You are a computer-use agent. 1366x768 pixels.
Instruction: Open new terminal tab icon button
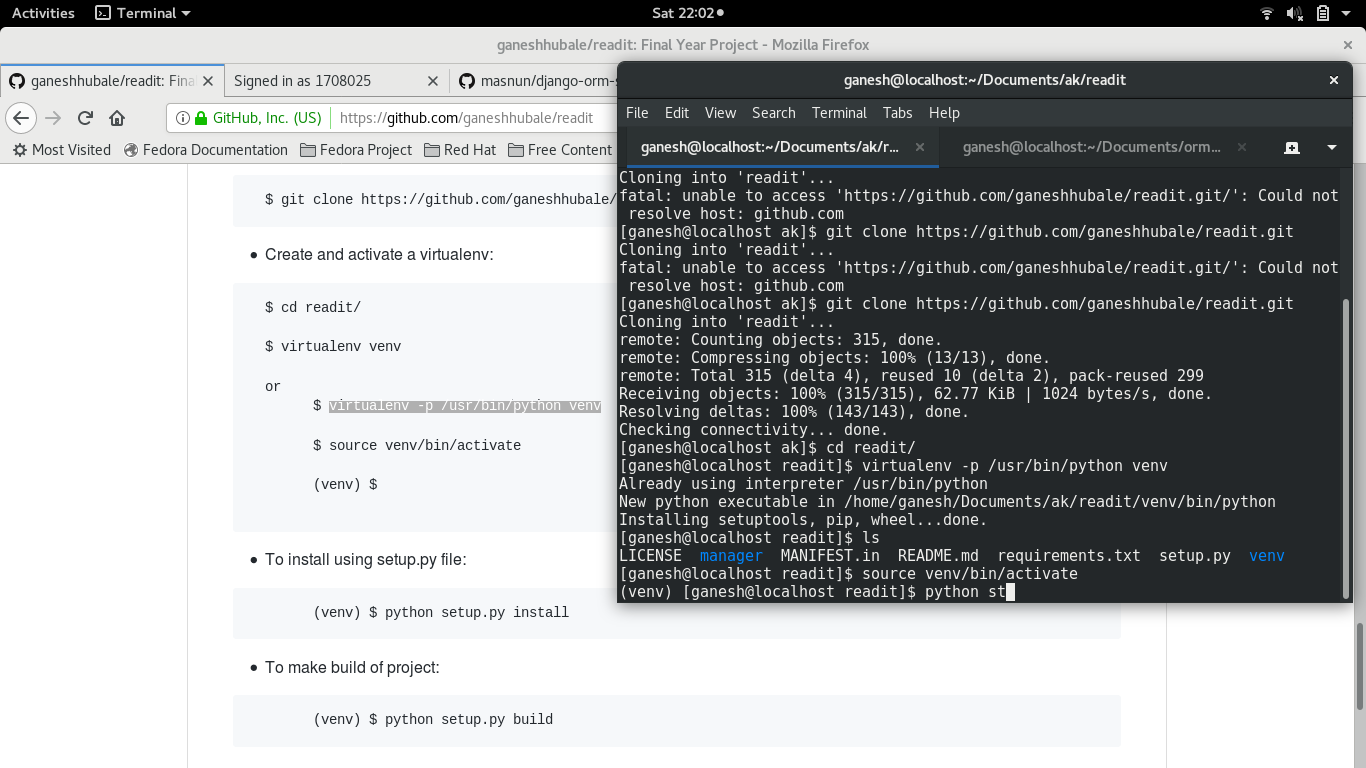tap(1292, 147)
